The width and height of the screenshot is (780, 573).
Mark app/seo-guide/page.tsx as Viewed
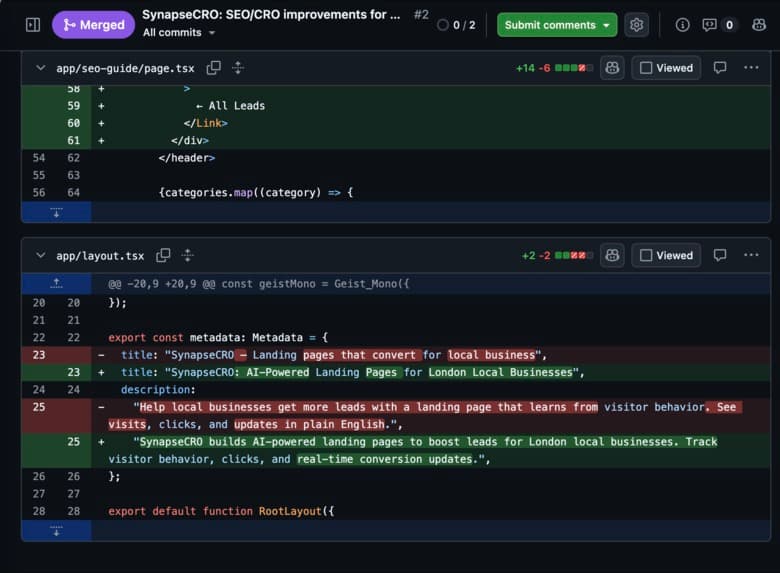pyautogui.click(x=666, y=68)
